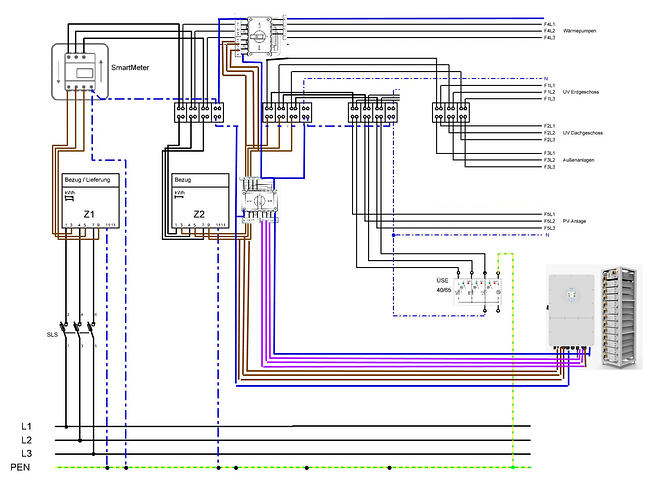668x499 pixels.
Task: Click the 'F4L1' line label
Action: 549,24
